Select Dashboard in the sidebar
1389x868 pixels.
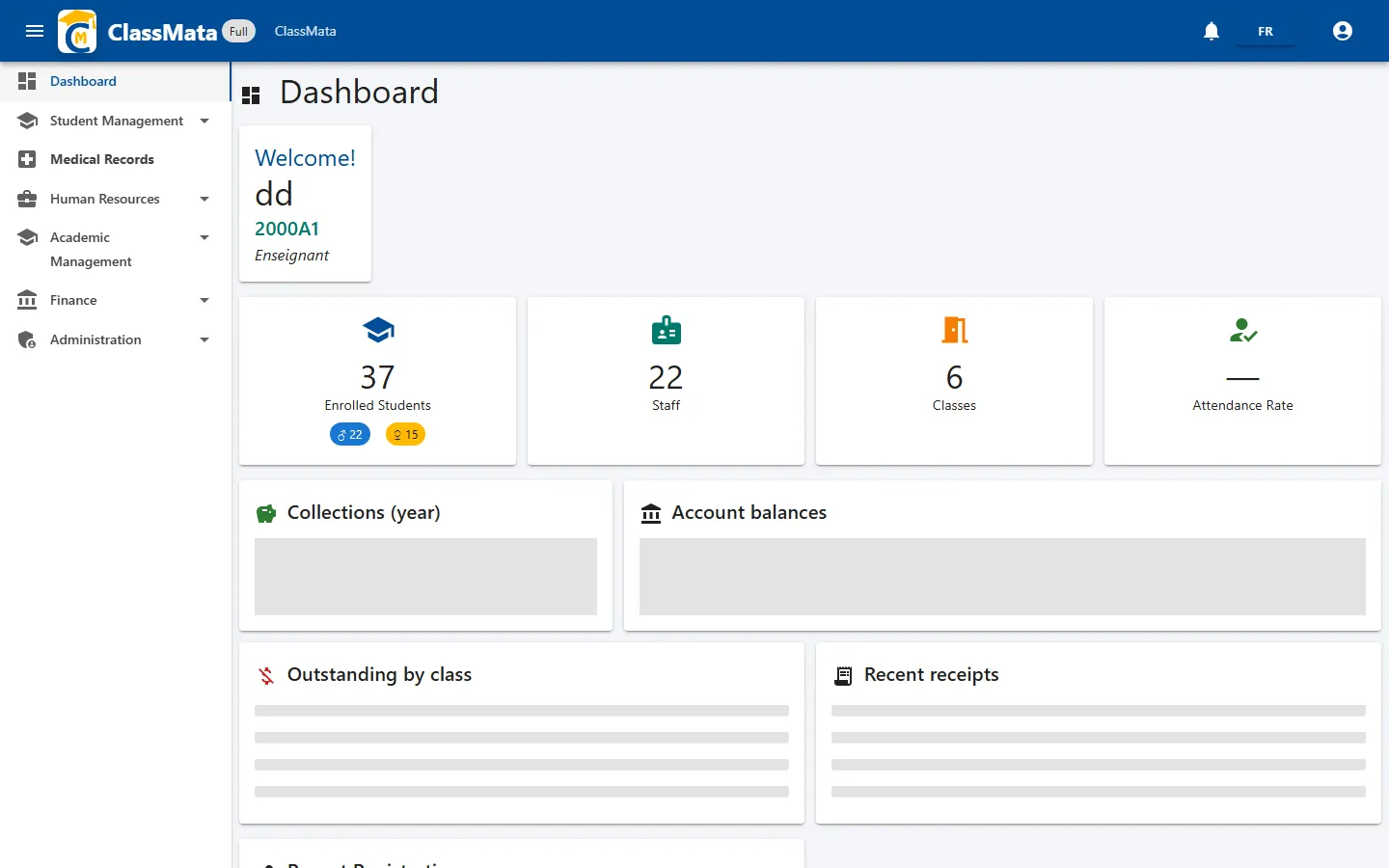tap(115, 81)
